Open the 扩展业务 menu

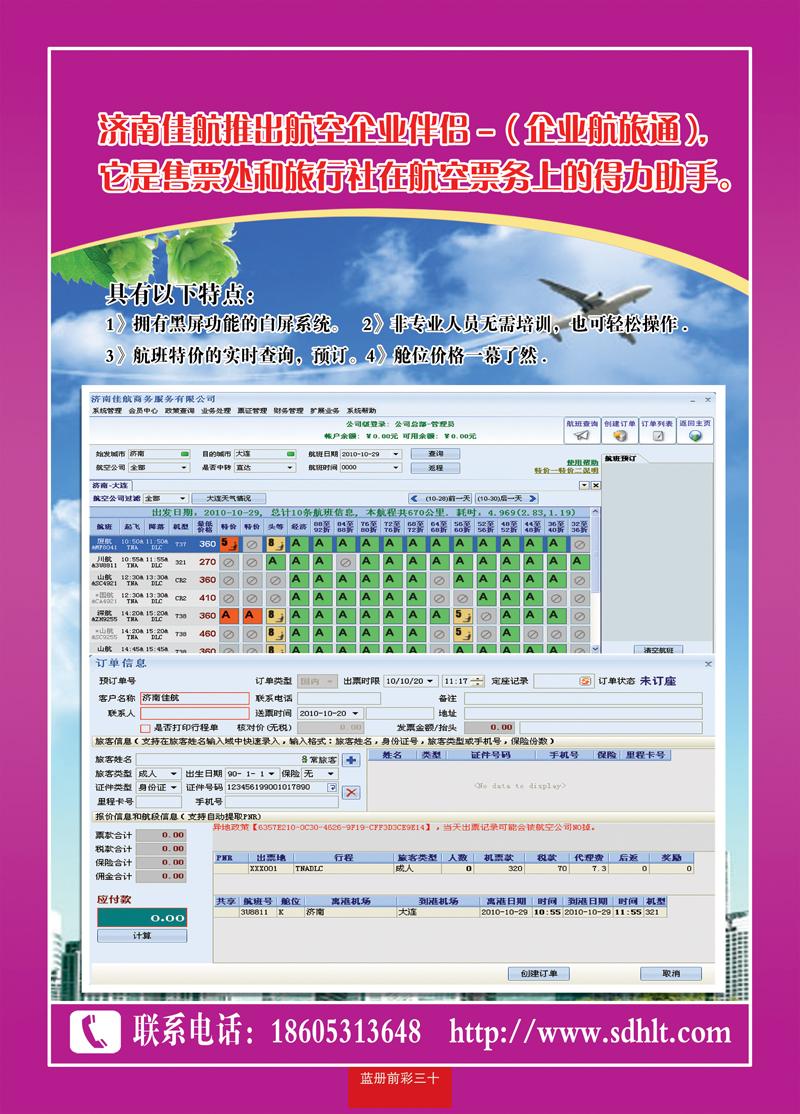click(325, 411)
